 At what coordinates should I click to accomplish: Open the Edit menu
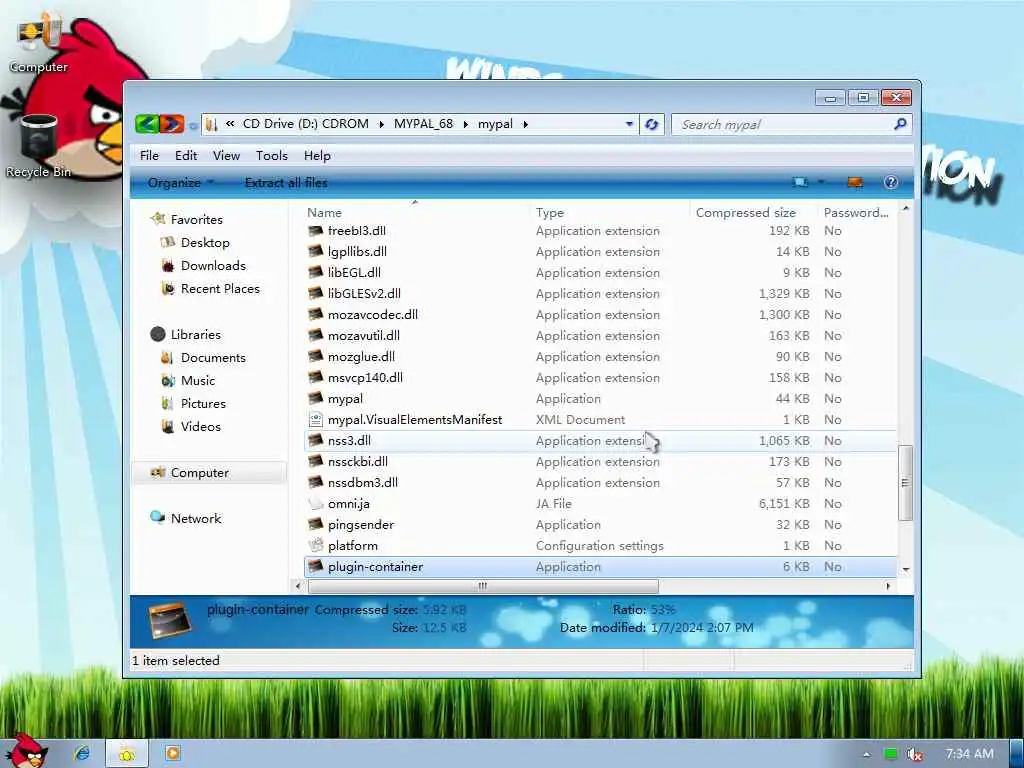pyautogui.click(x=186, y=155)
